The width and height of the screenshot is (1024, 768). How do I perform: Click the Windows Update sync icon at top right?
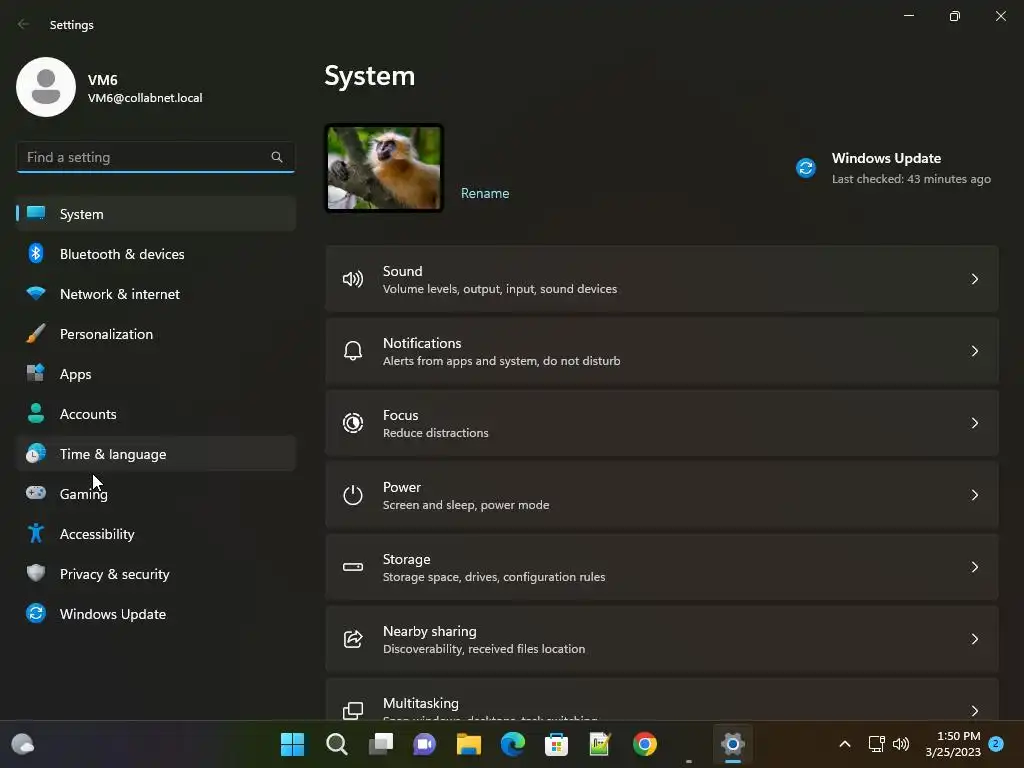(806, 168)
